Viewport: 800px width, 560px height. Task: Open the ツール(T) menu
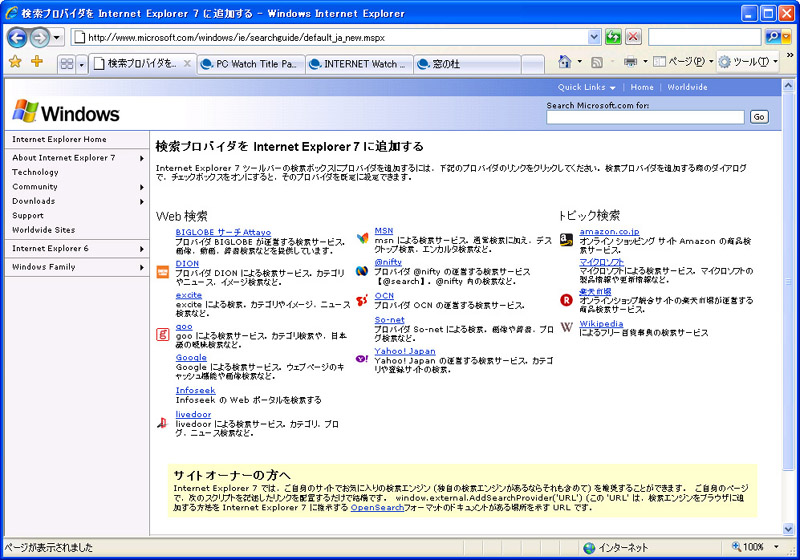(x=747, y=62)
